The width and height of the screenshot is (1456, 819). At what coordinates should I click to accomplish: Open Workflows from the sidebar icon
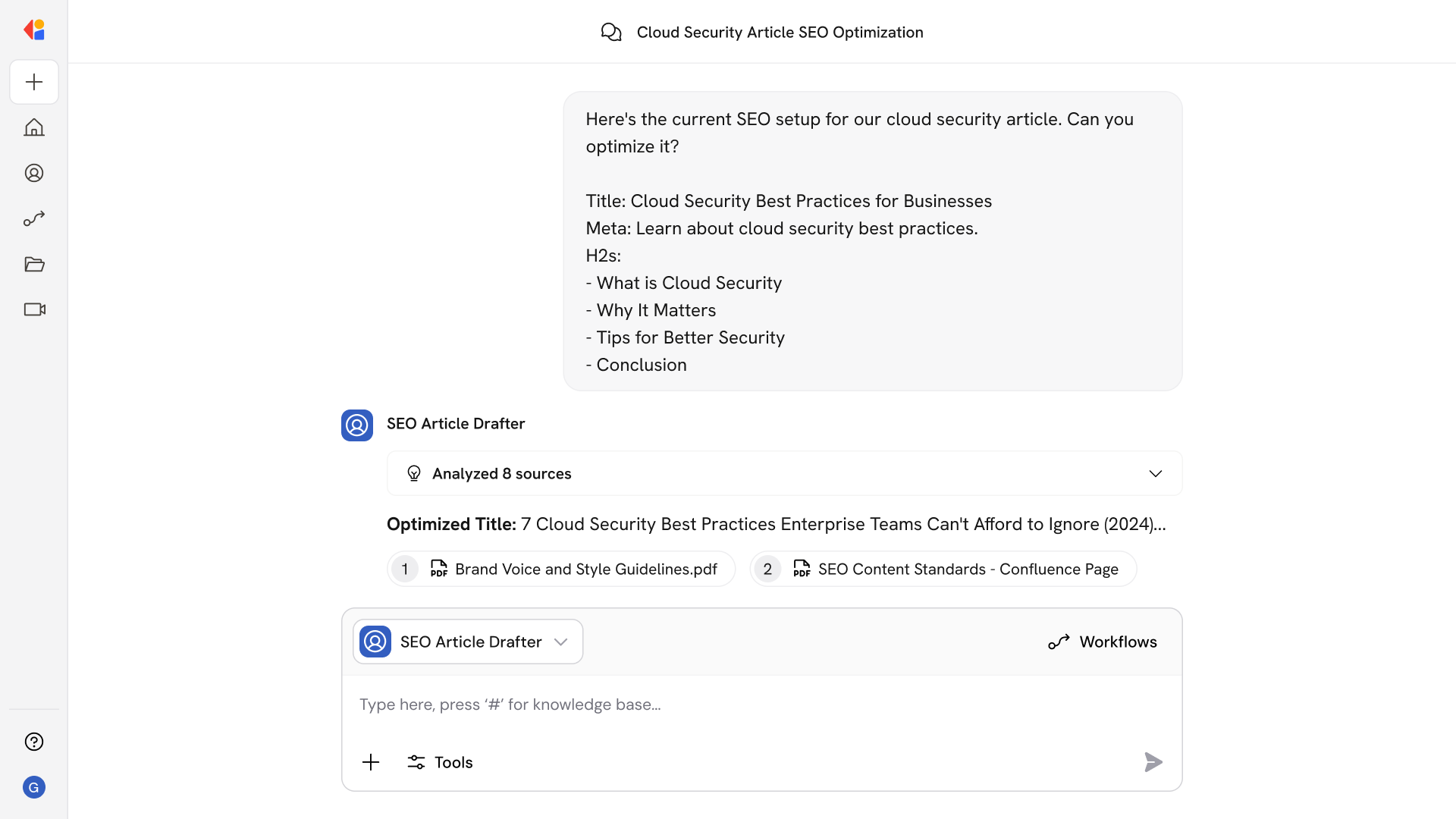click(34, 218)
